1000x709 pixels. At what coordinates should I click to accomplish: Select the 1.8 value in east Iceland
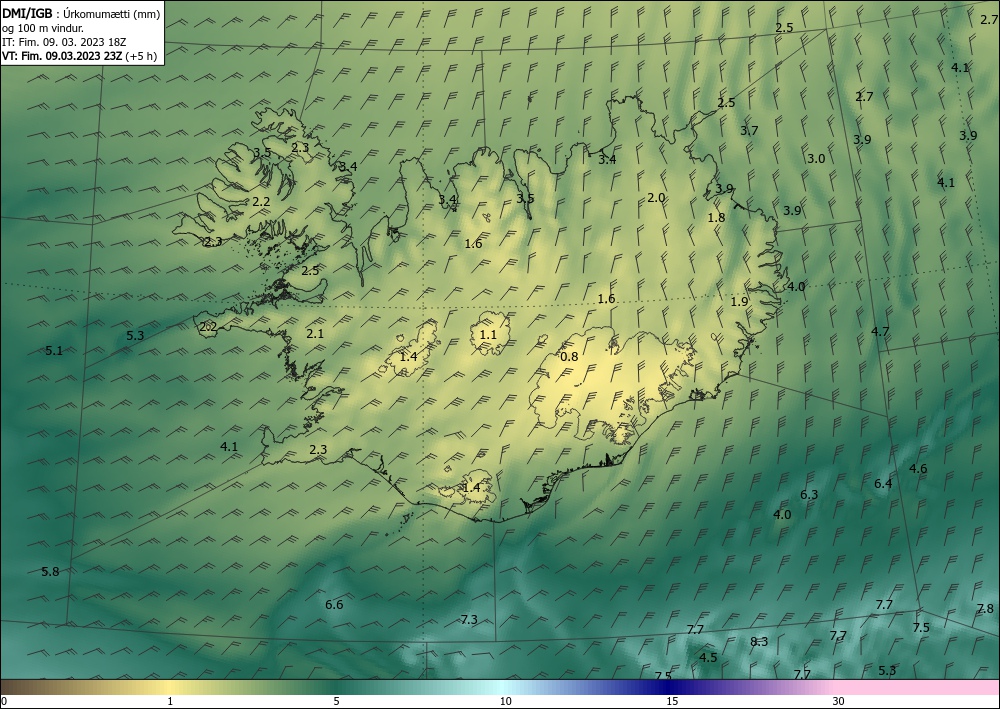(x=716, y=217)
